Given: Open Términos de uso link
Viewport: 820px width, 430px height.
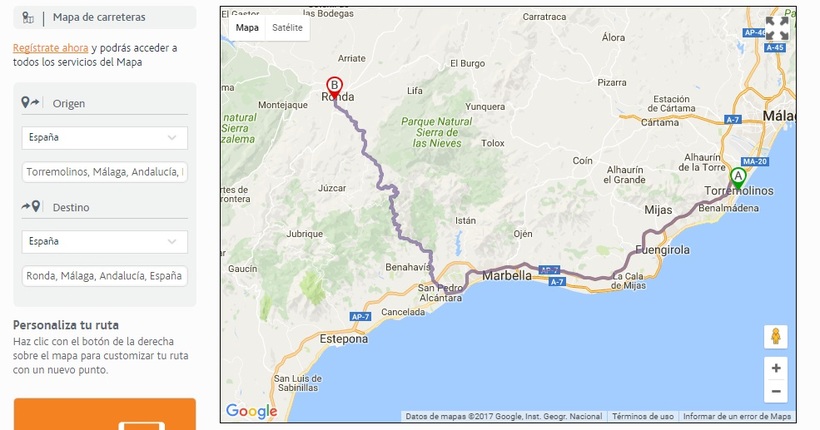Looking at the screenshot, I should pos(643,416).
